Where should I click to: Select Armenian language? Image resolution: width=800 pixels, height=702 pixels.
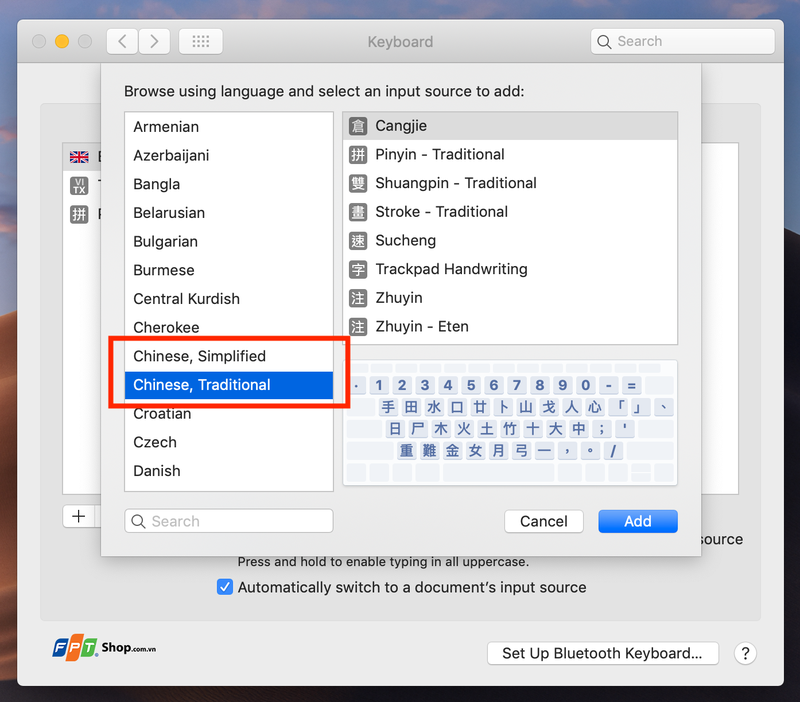click(x=229, y=127)
